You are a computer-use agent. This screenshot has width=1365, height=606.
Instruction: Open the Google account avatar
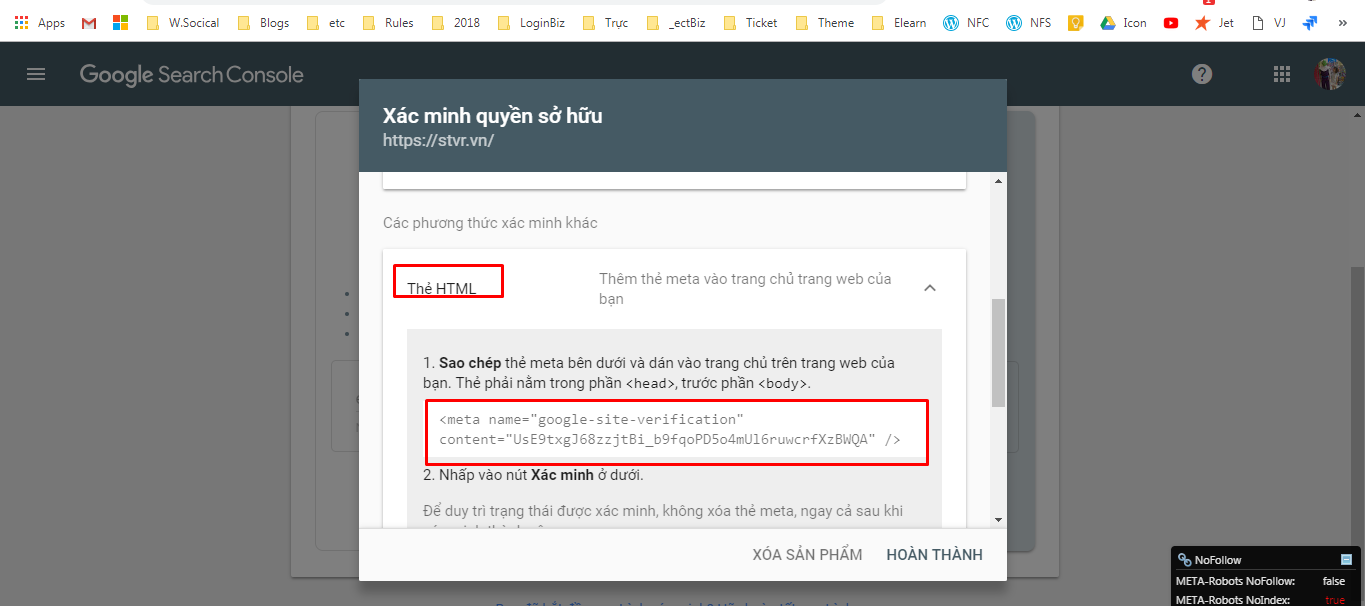(1330, 74)
